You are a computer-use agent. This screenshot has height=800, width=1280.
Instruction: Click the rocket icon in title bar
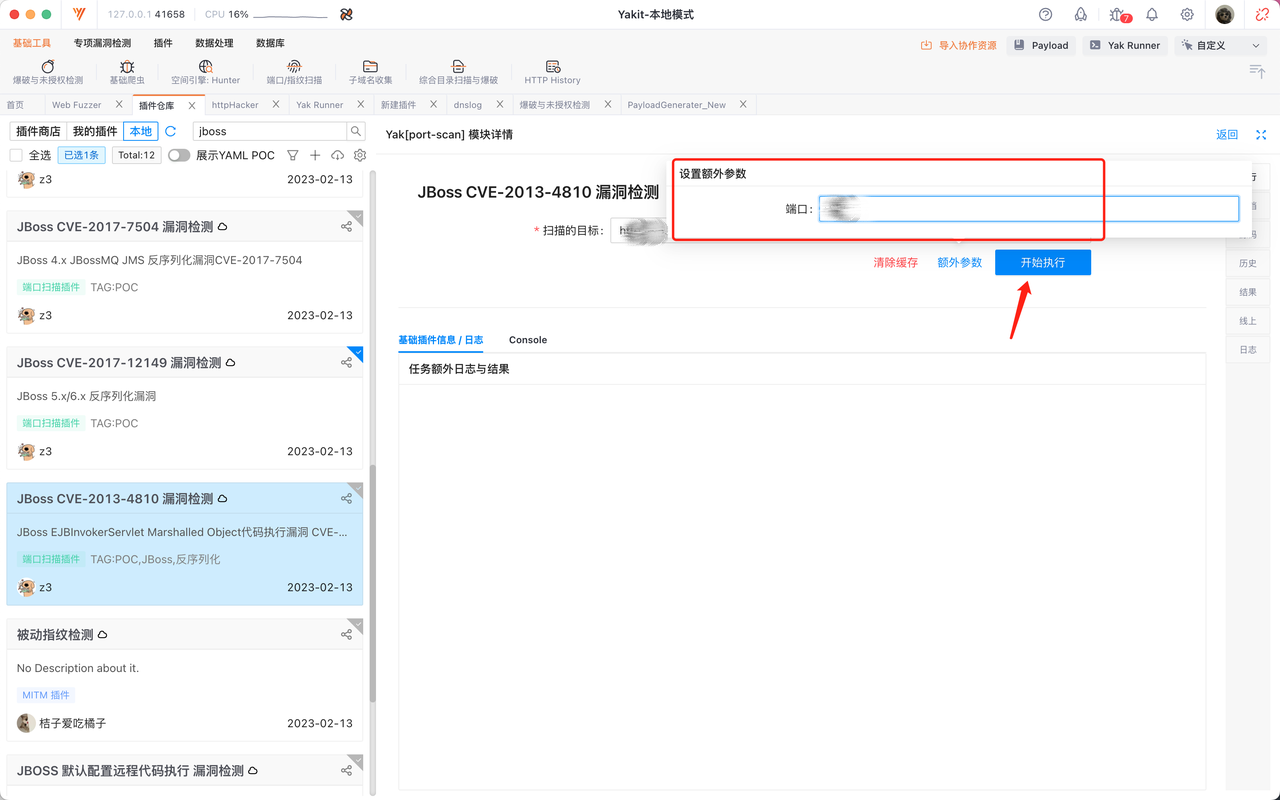1081,15
